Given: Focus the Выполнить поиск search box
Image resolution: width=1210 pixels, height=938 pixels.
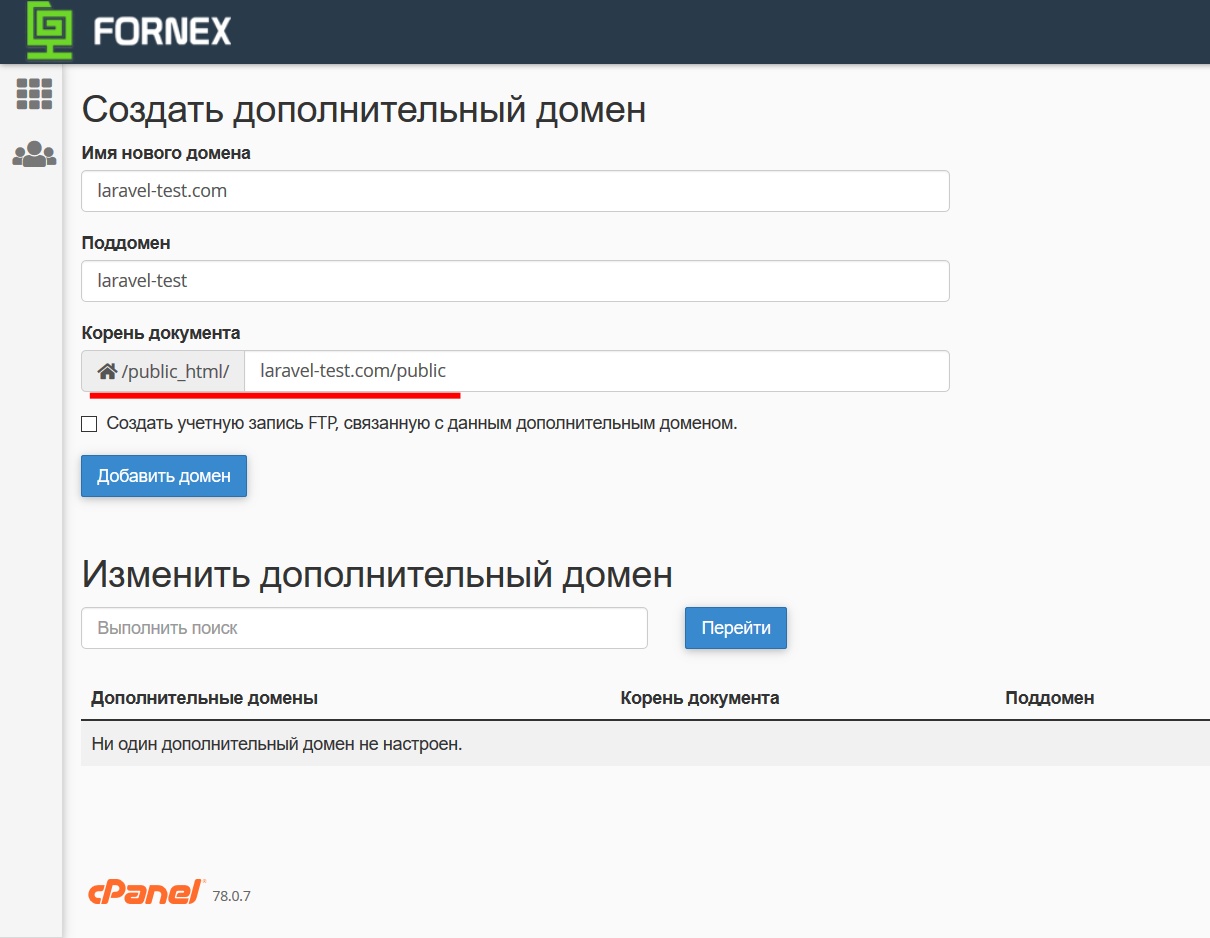Looking at the screenshot, I should click(364, 628).
